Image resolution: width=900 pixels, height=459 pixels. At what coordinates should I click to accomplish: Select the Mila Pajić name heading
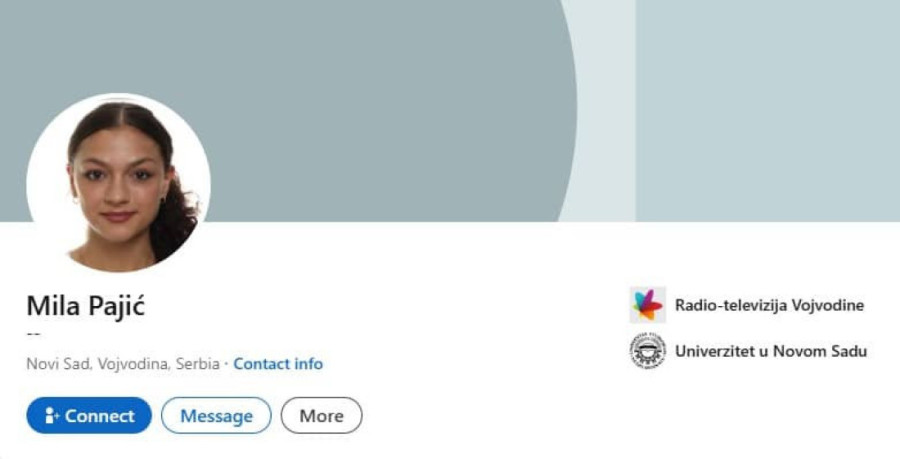point(86,306)
